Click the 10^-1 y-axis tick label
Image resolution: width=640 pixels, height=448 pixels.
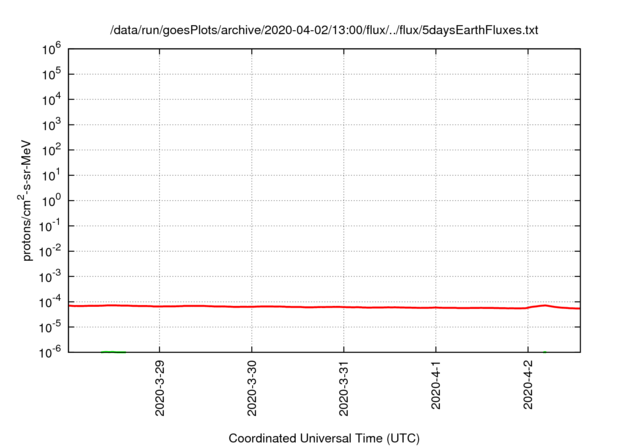tap(50, 226)
